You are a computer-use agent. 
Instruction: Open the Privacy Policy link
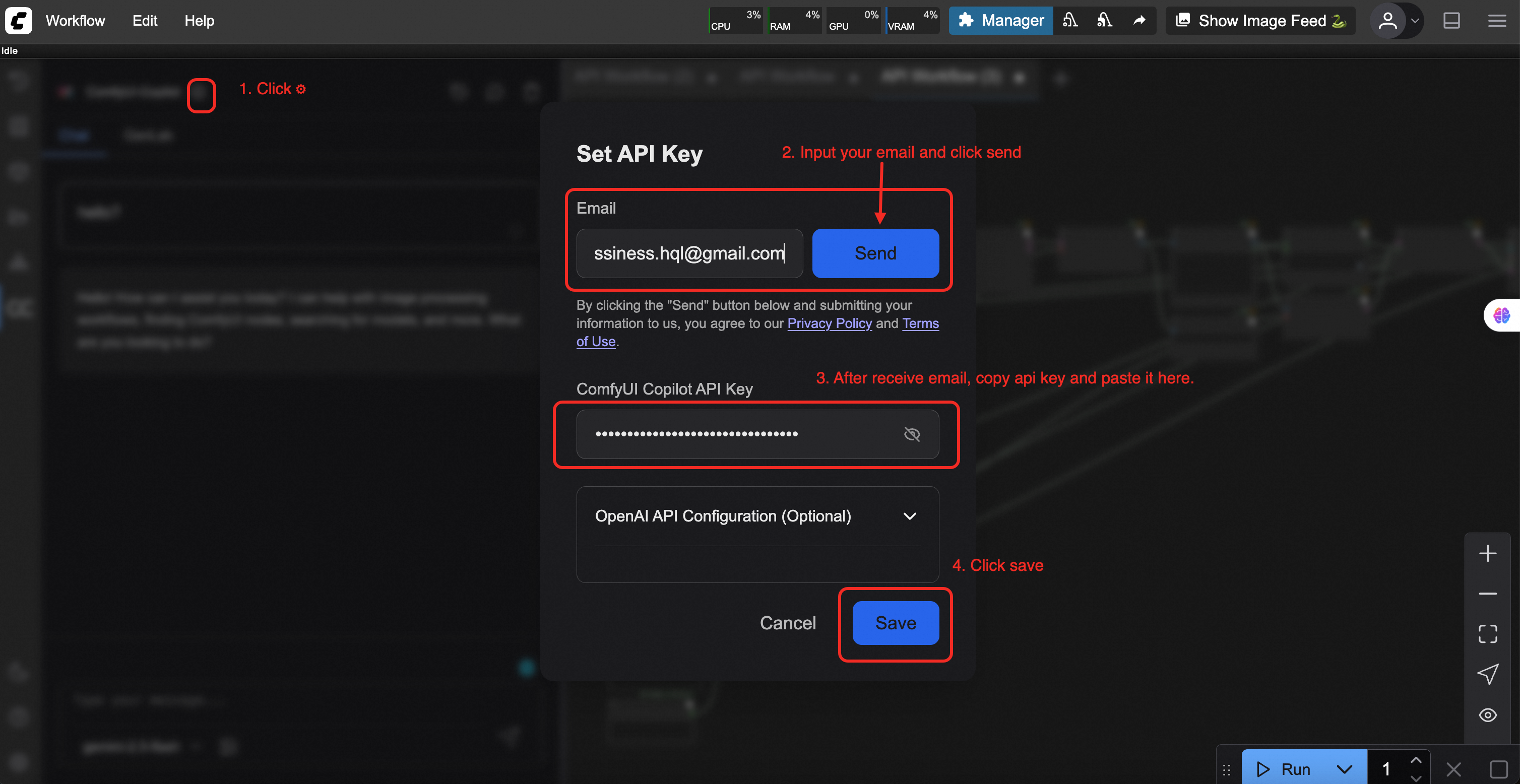point(829,323)
